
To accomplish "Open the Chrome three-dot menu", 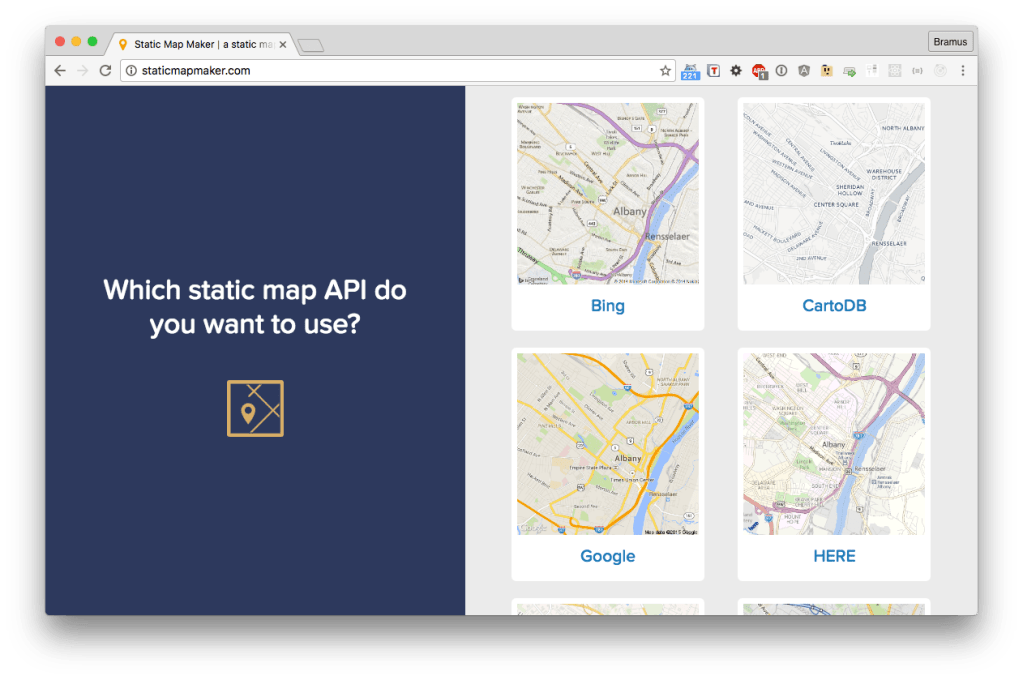I will click(962, 71).
